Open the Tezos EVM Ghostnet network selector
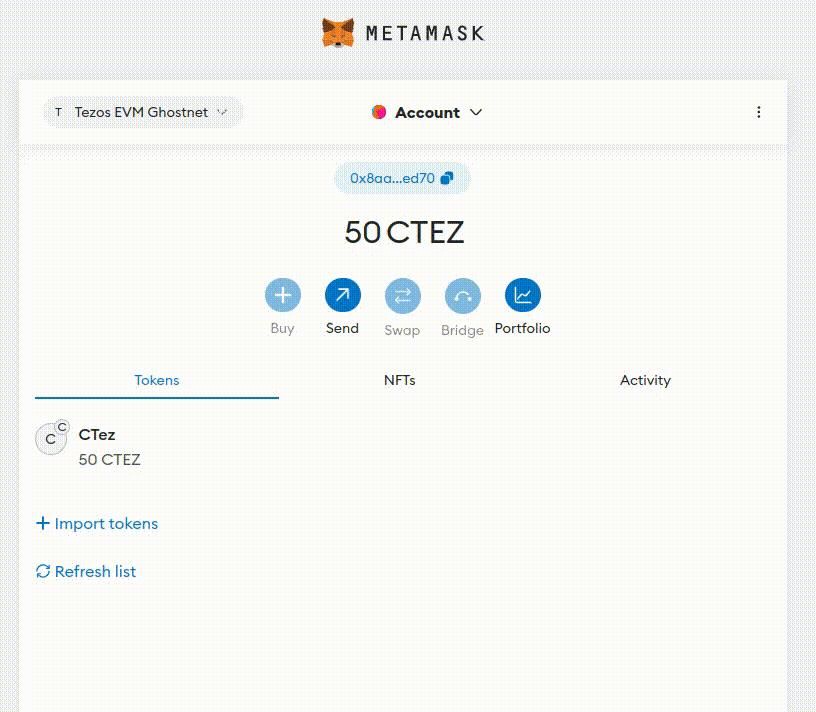 140,112
